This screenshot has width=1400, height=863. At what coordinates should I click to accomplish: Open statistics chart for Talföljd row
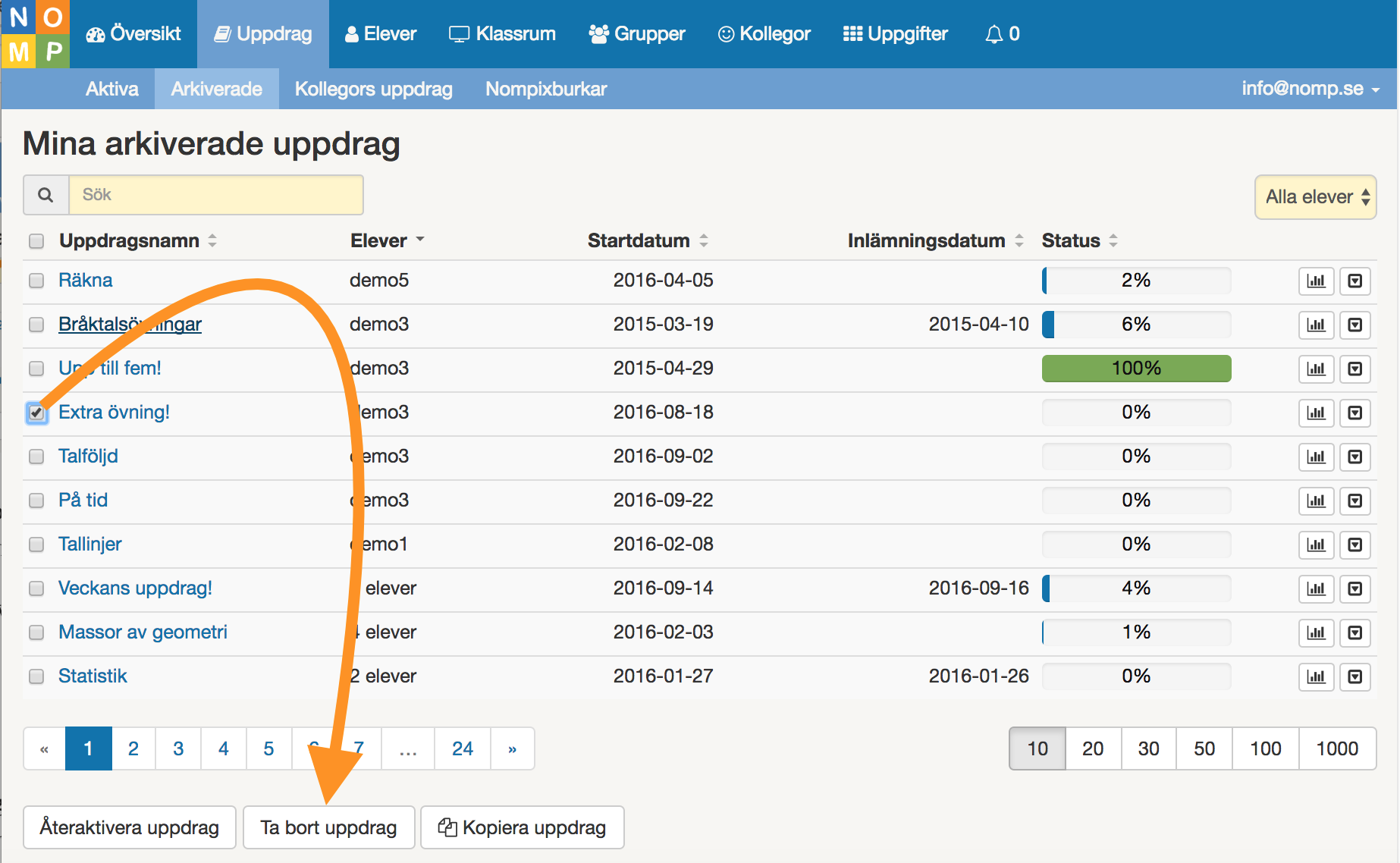click(1316, 457)
